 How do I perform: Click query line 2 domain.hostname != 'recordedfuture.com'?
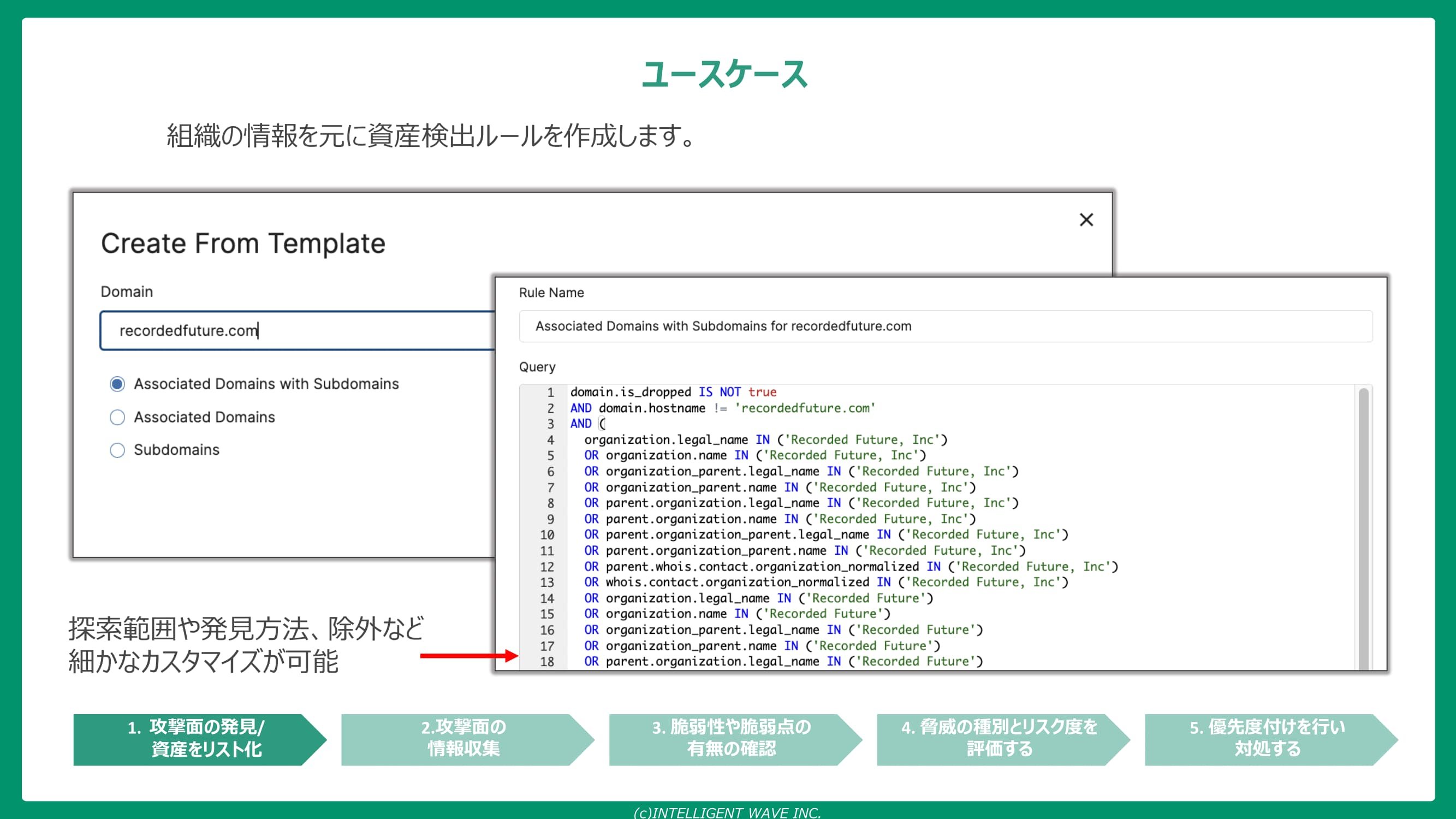pos(722,408)
